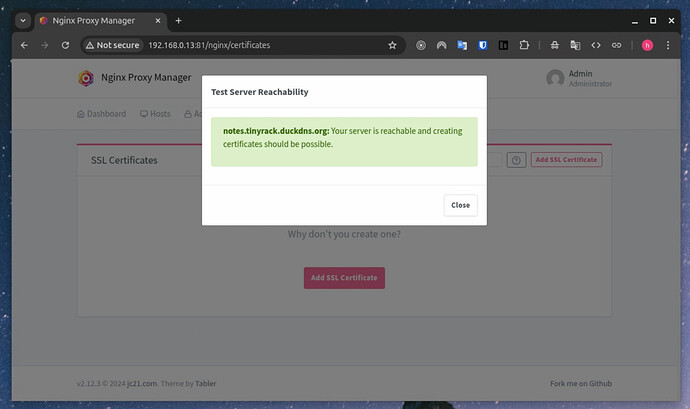Click the filled Add SSL Certificate center button

(344, 278)
